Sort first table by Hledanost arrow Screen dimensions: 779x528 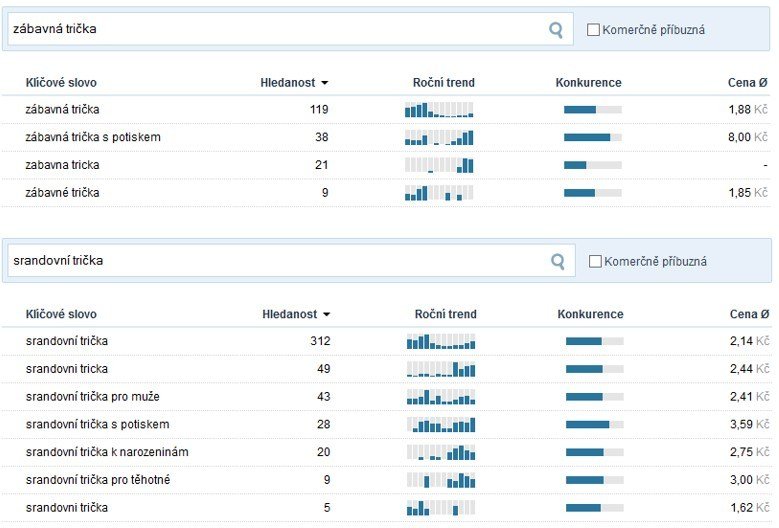click(324, 83)
